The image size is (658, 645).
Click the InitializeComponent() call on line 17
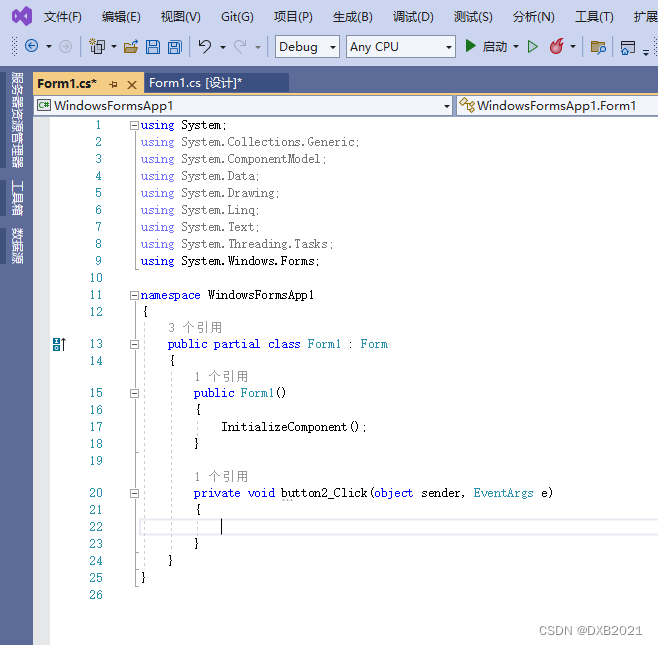pos(294,427)
